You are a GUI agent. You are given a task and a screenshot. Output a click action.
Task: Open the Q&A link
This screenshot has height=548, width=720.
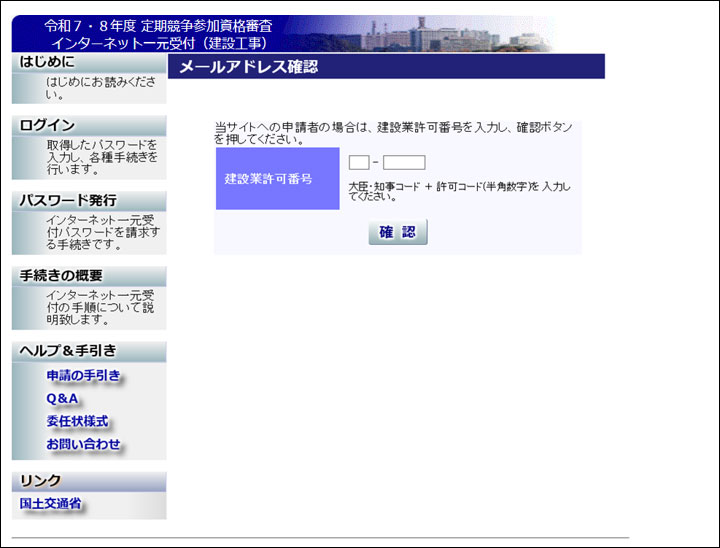62,399
